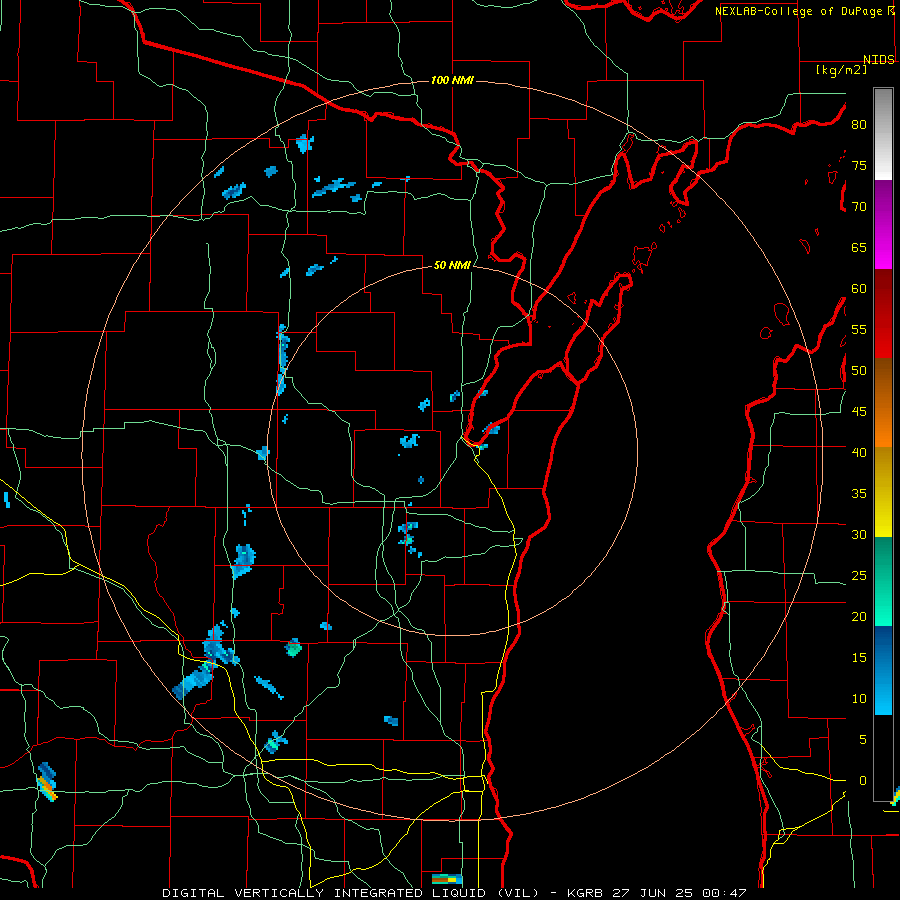Click the 80 value on the scale
This screenshot has width=900, height=900.
coord(859,125)
